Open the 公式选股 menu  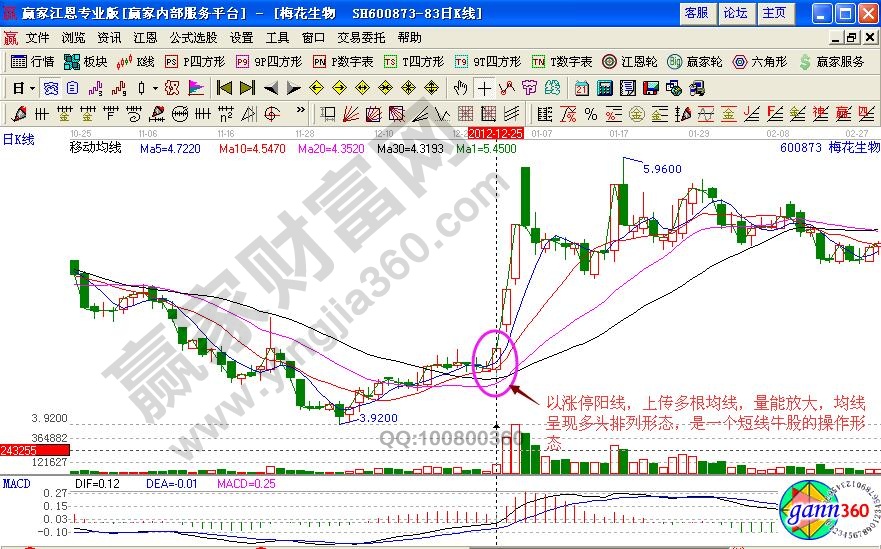[x=192, y=37]
